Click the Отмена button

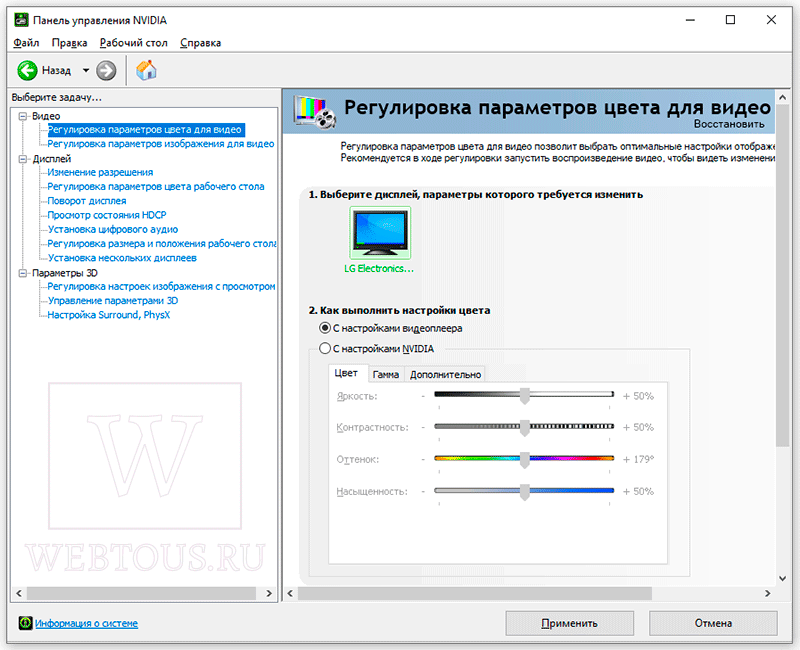coord(713,623)
